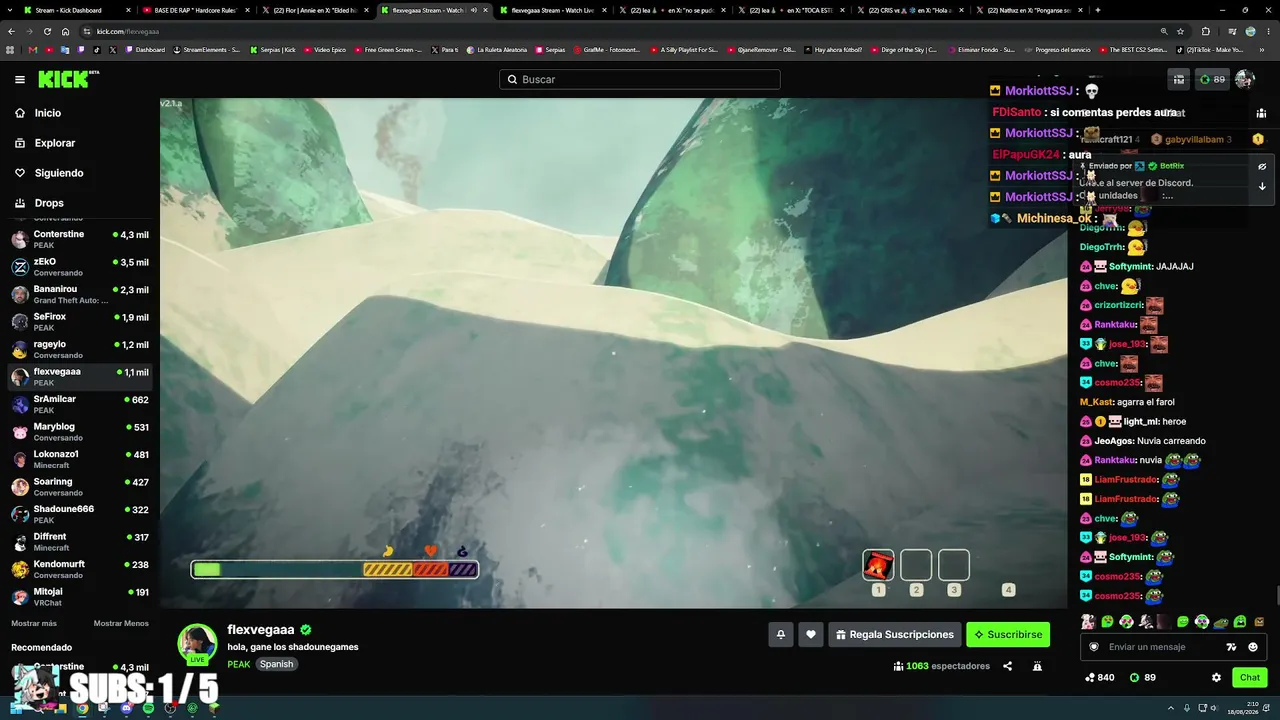The width and height of the screenshot is (1280, 720).
Task: Reload the page in Chrome
Action: 47,31
